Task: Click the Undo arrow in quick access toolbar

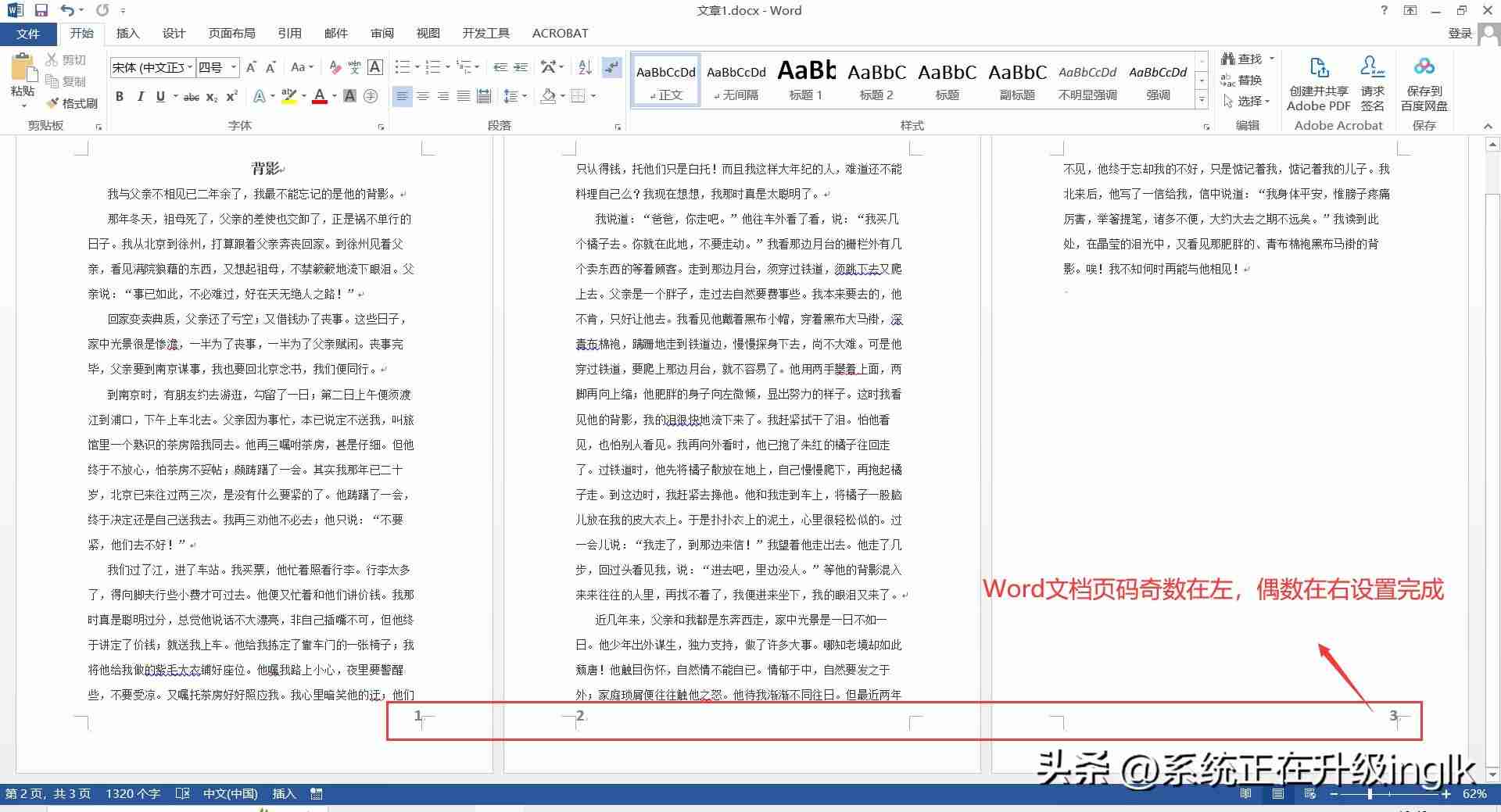Action: 67,10
